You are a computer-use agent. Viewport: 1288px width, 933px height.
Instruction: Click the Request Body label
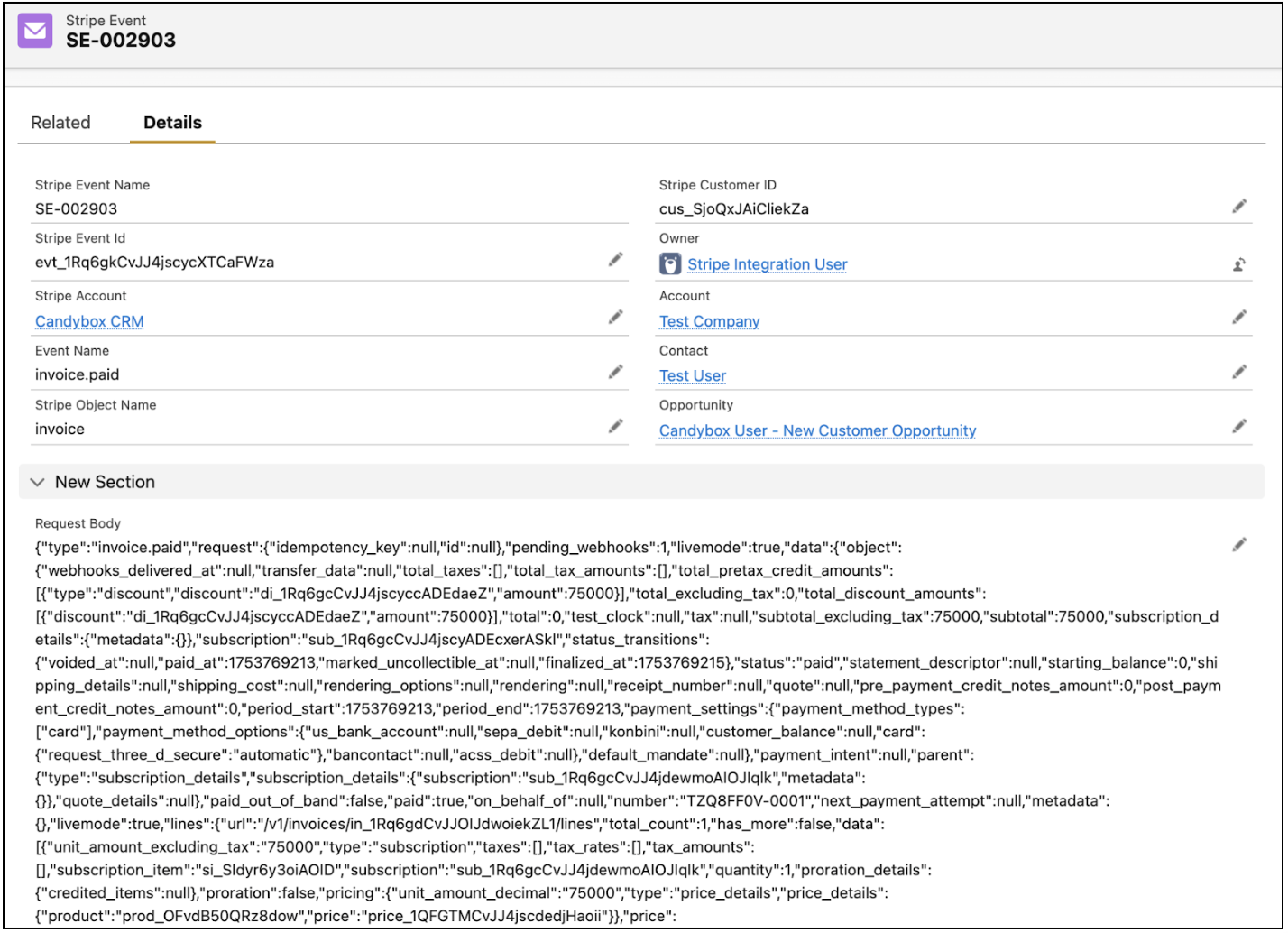point(78,523)
